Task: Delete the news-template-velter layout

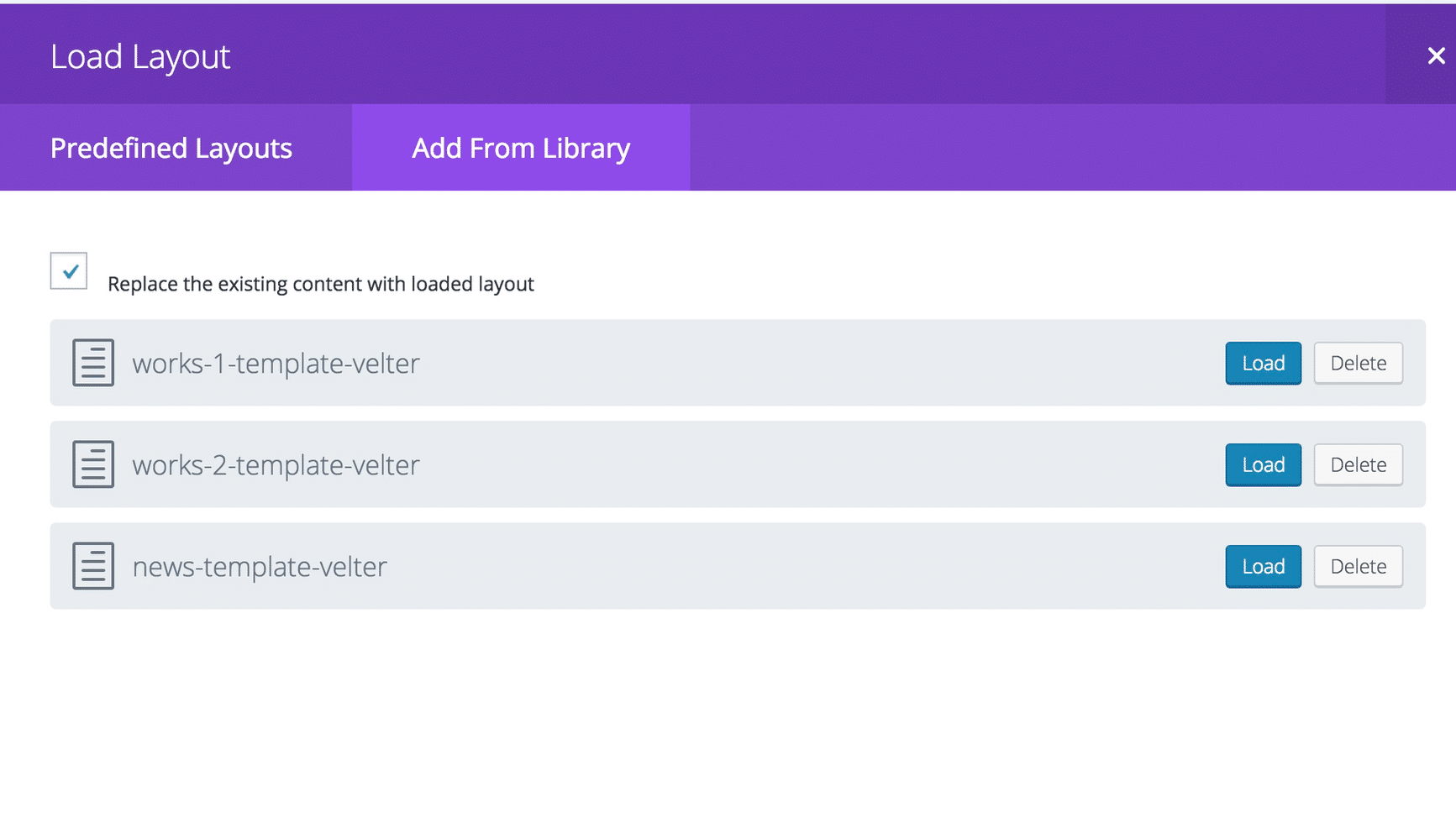Action: tap(1358, 566)
